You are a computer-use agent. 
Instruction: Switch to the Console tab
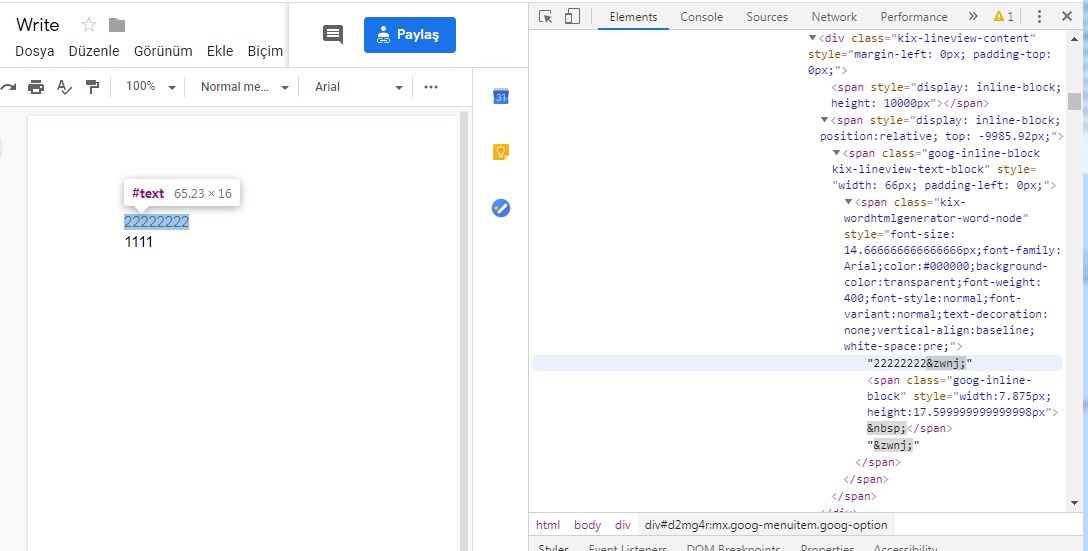pos(702,17)
